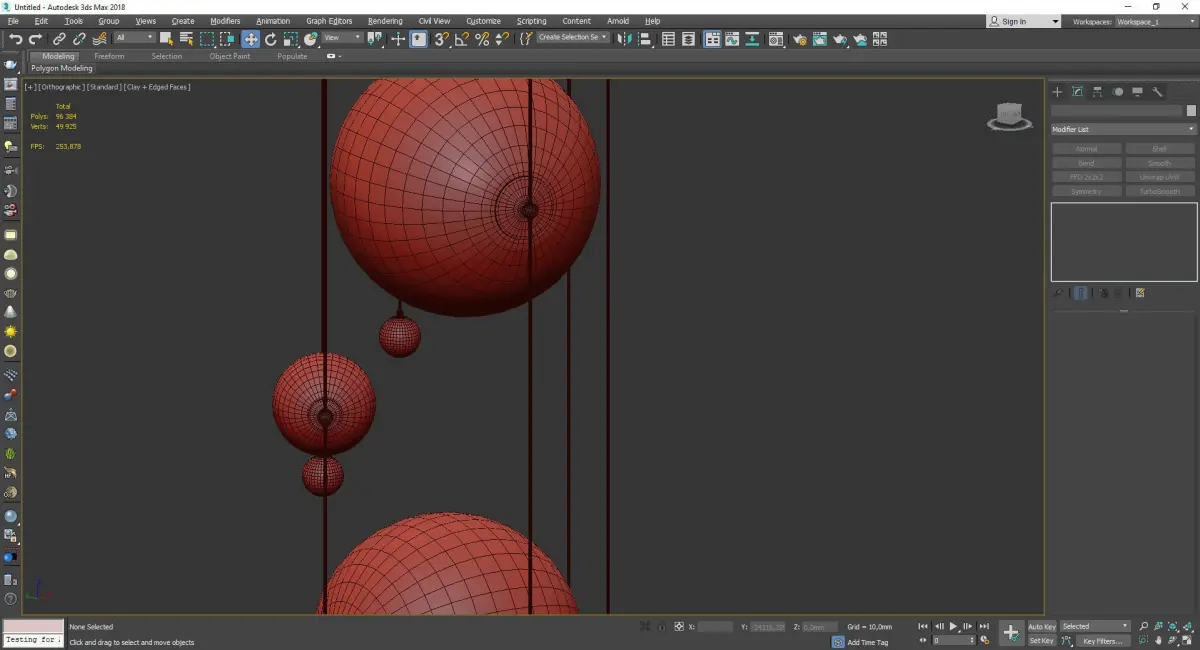This screenshot has height=650, width=1200.
Task: Click the Align tool icon
Action: point(646,39)
